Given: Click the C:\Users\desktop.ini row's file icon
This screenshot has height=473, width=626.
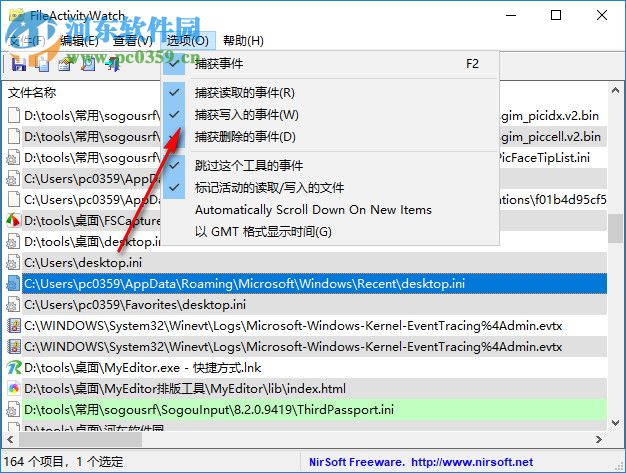Looking at the screenshot, I should (x=13, y=263).
